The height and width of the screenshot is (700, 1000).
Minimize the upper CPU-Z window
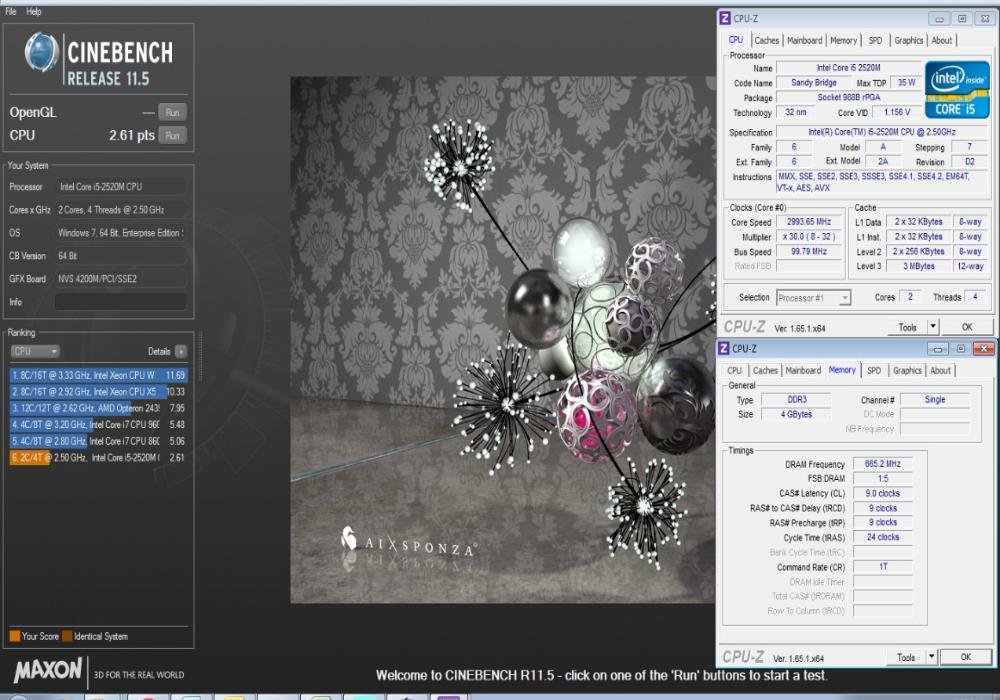(939, 19)
